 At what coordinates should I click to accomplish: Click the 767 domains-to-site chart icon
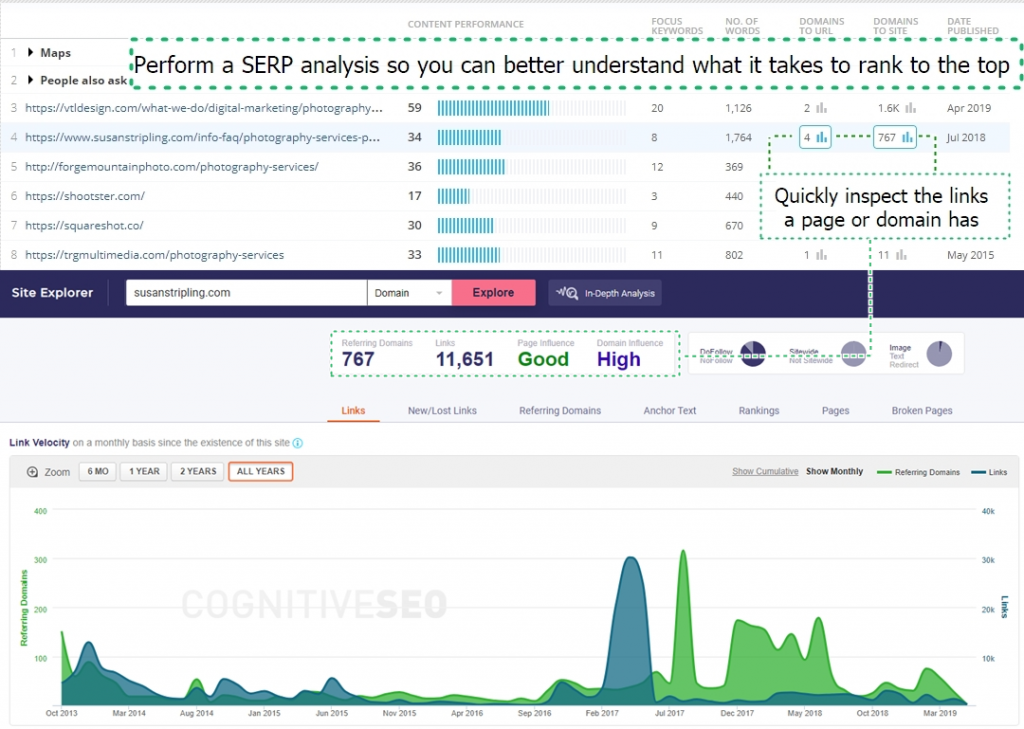(907, 137)
